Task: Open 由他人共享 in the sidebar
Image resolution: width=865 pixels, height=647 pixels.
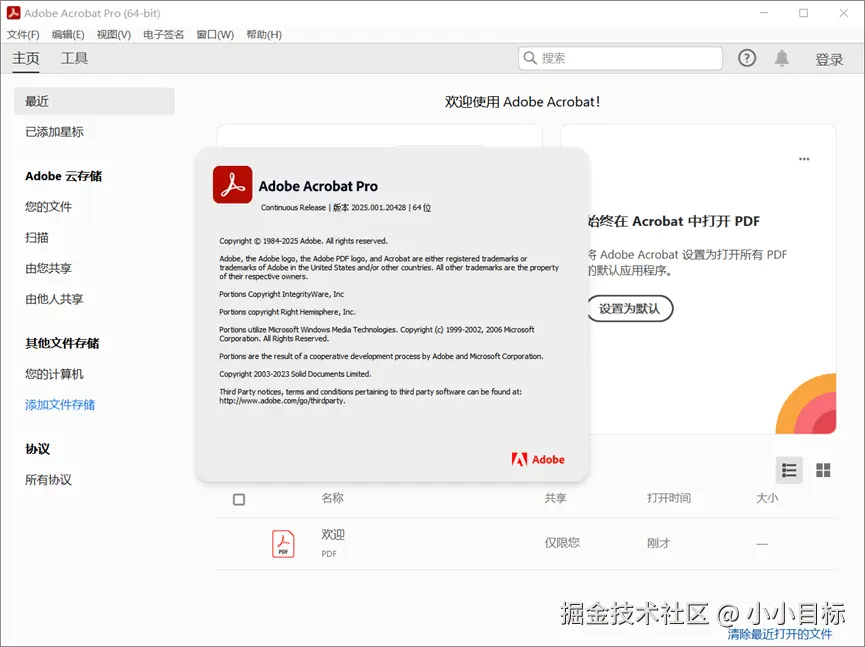Action: tap(54, 299)
